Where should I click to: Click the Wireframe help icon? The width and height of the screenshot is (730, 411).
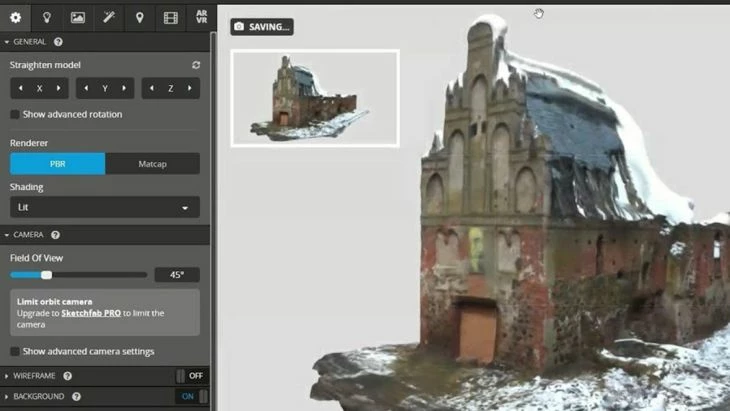pyautogui.click(x=68, y=376)
